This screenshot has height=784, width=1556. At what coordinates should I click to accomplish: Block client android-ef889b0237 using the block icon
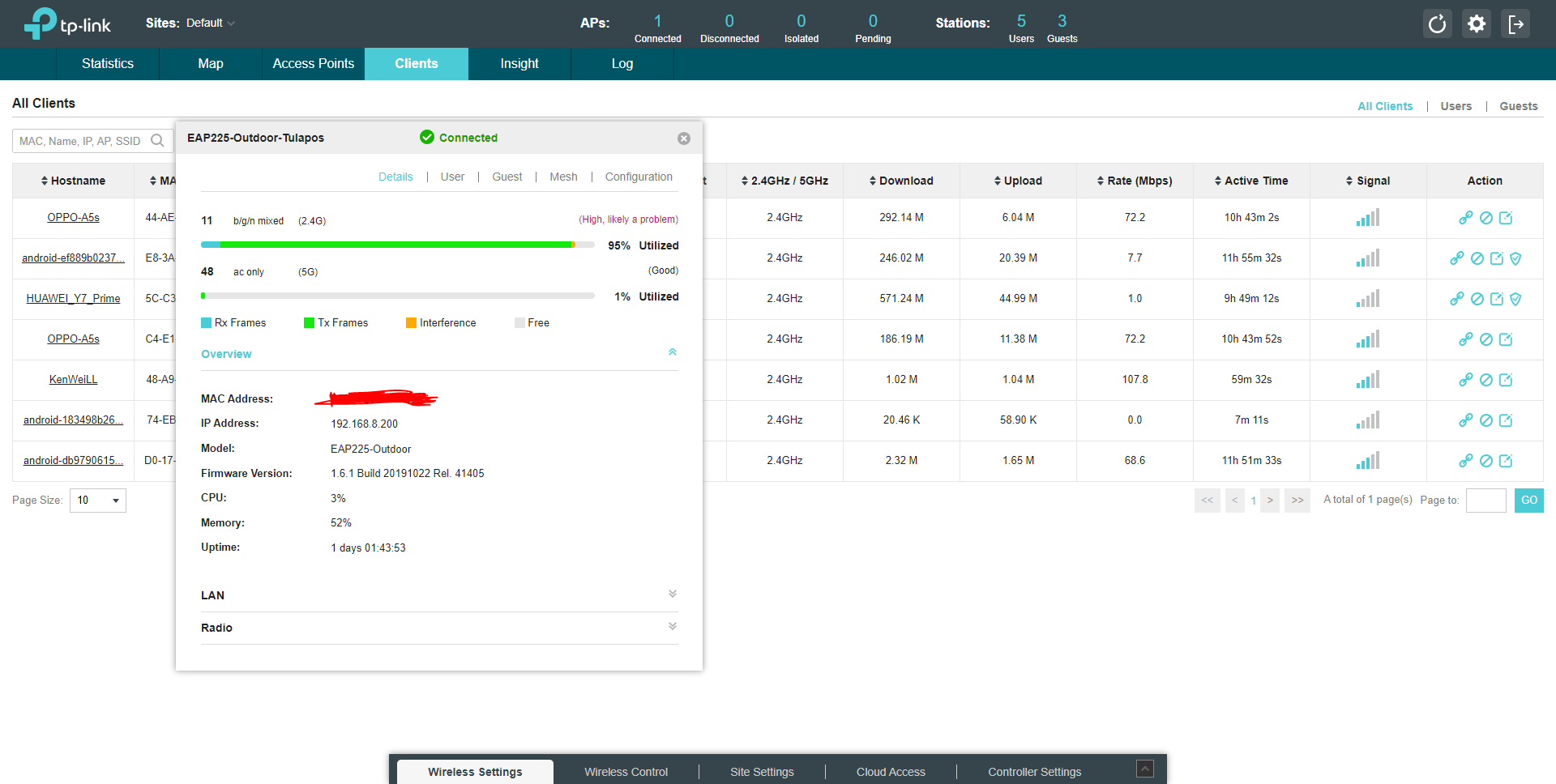(x=1477, y=258)
